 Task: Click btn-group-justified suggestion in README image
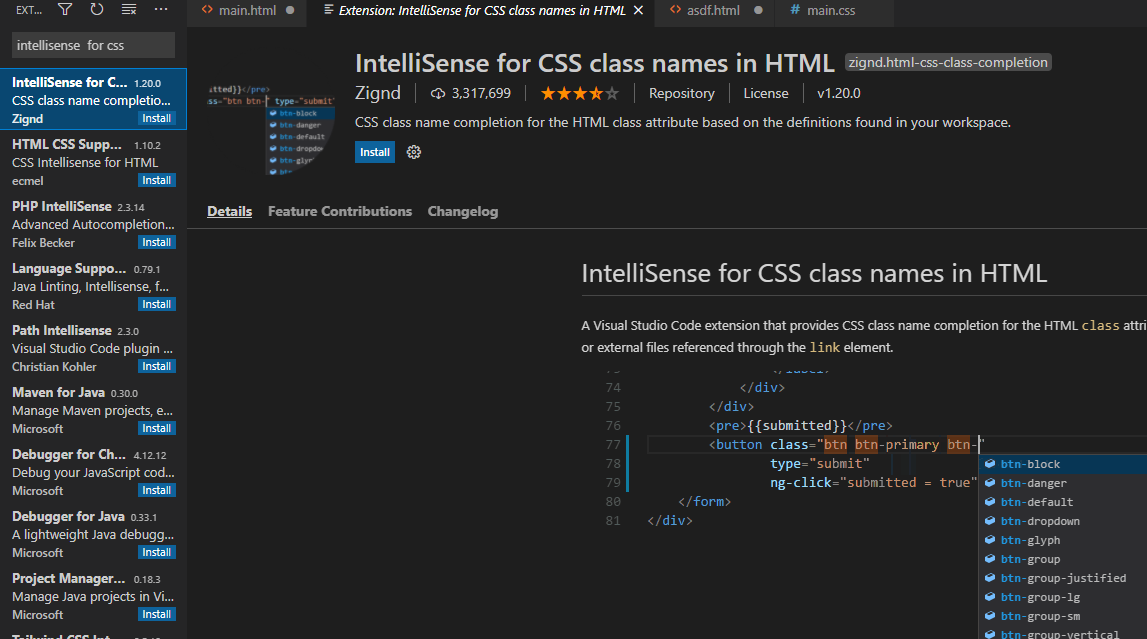click(1064, 578)
